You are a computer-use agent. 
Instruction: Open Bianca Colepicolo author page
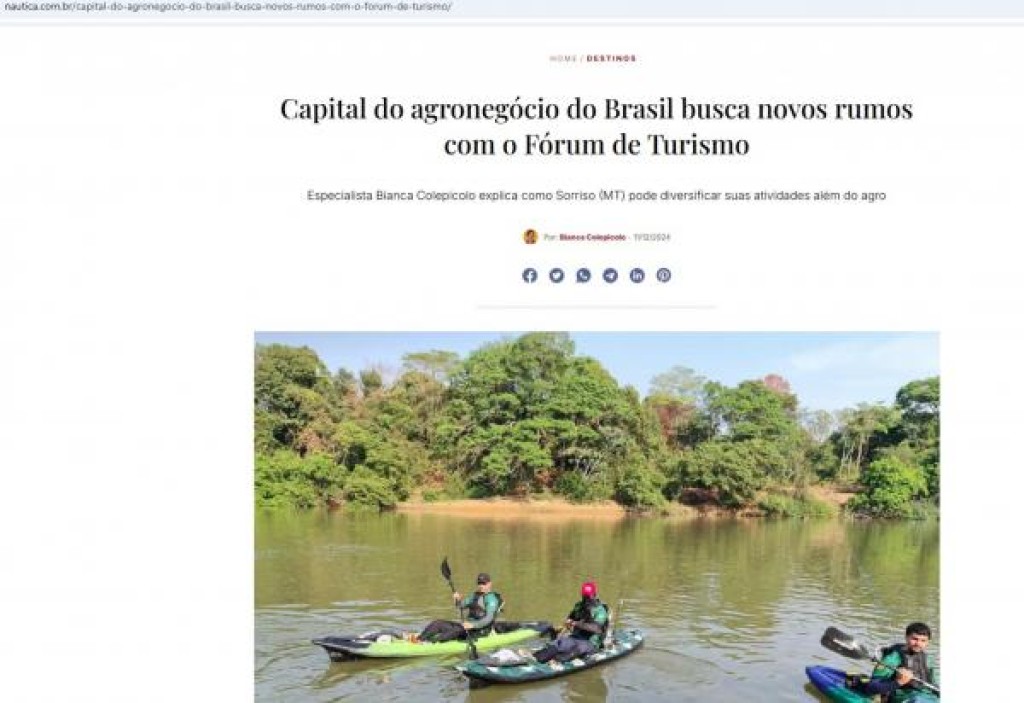coord(592,237)
